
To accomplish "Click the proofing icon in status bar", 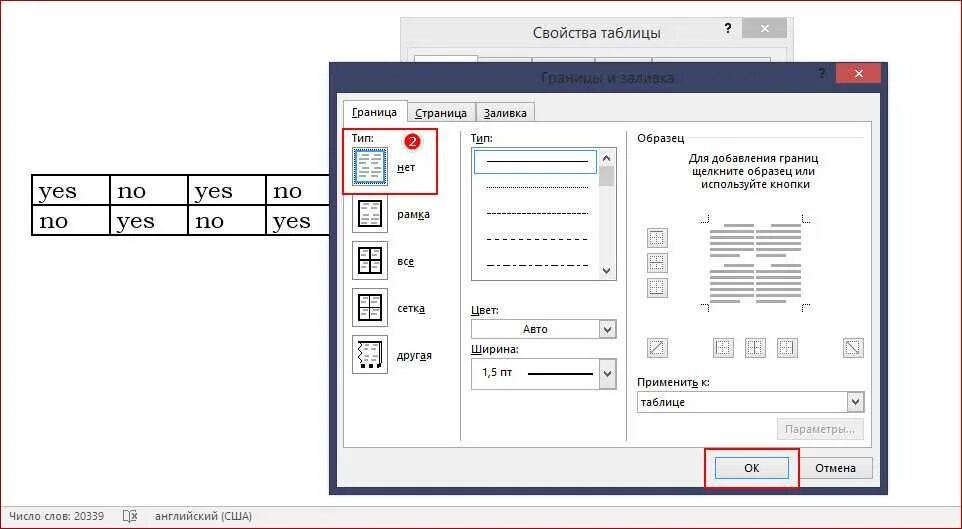I will click(x=130, y=516).
